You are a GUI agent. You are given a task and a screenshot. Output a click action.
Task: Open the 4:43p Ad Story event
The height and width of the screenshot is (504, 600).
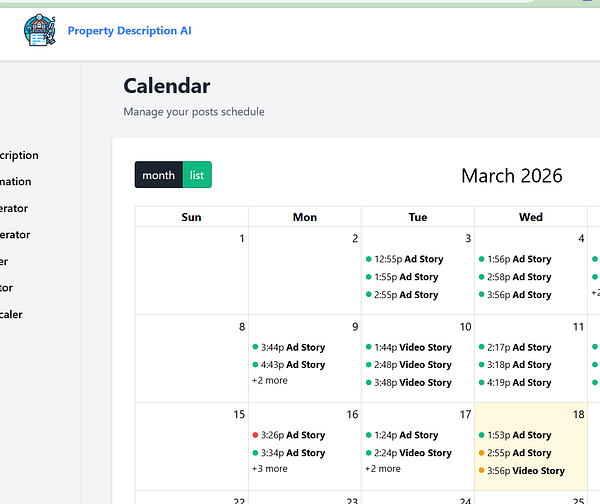point(289,365)
